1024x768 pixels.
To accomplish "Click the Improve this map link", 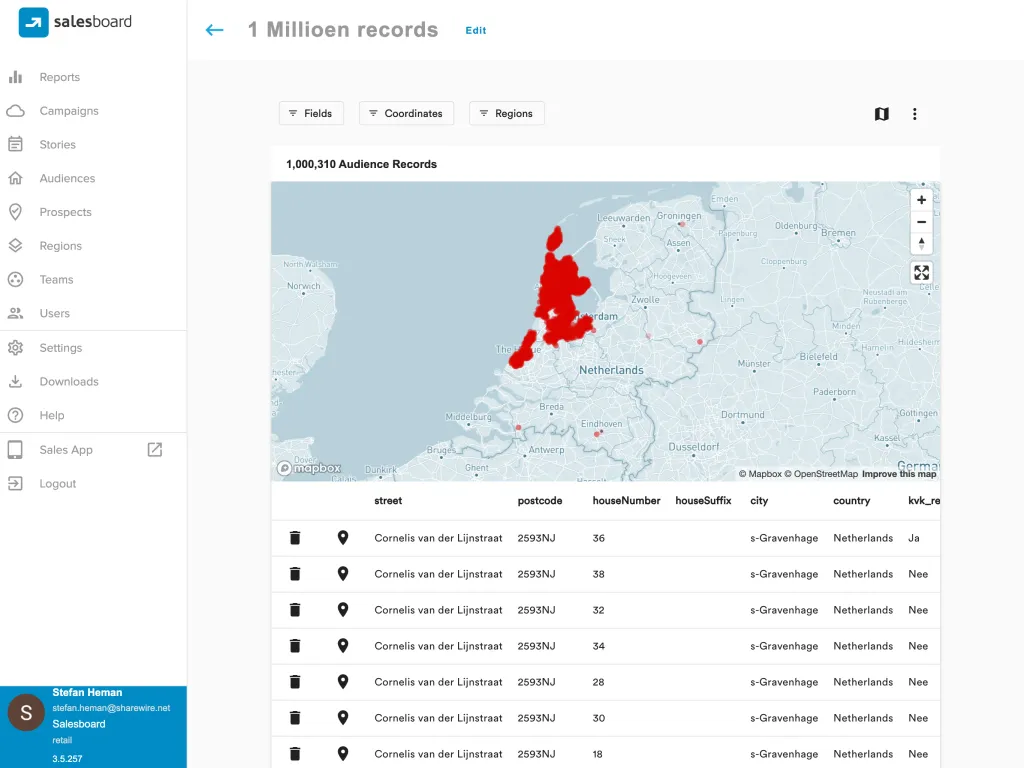I will 899,474.
